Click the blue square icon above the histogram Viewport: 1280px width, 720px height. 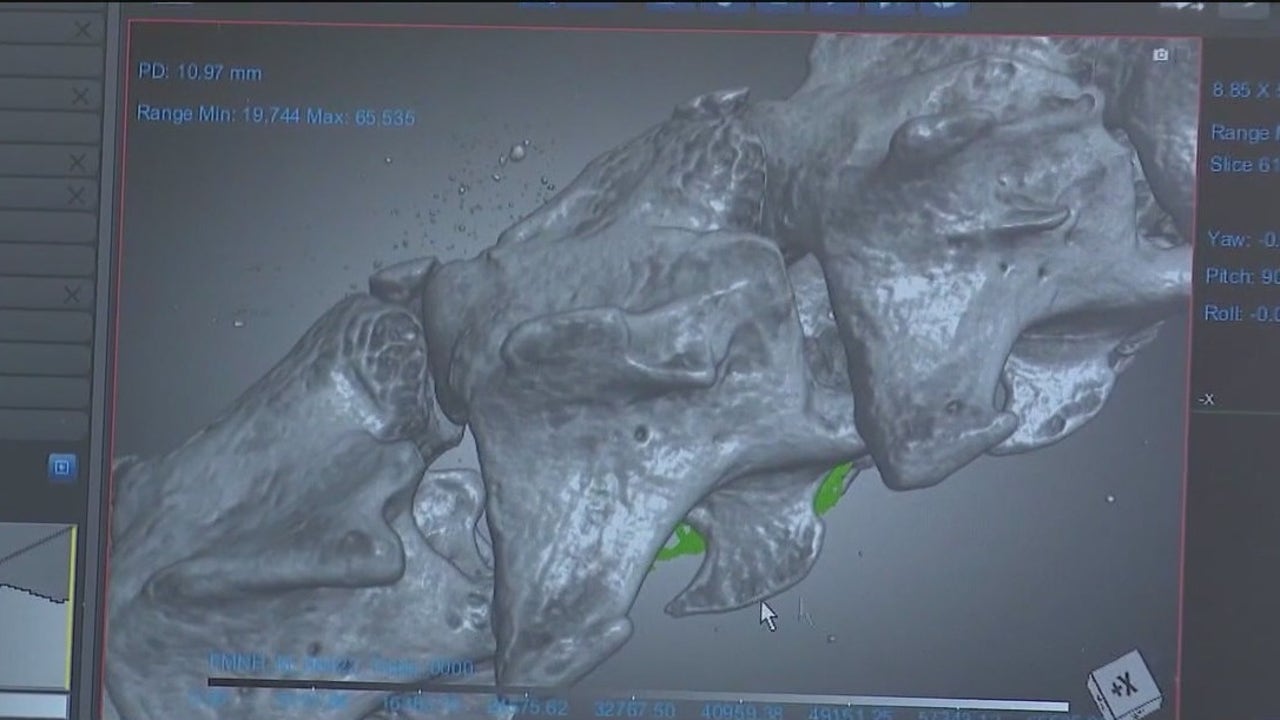tap(62, 467)
